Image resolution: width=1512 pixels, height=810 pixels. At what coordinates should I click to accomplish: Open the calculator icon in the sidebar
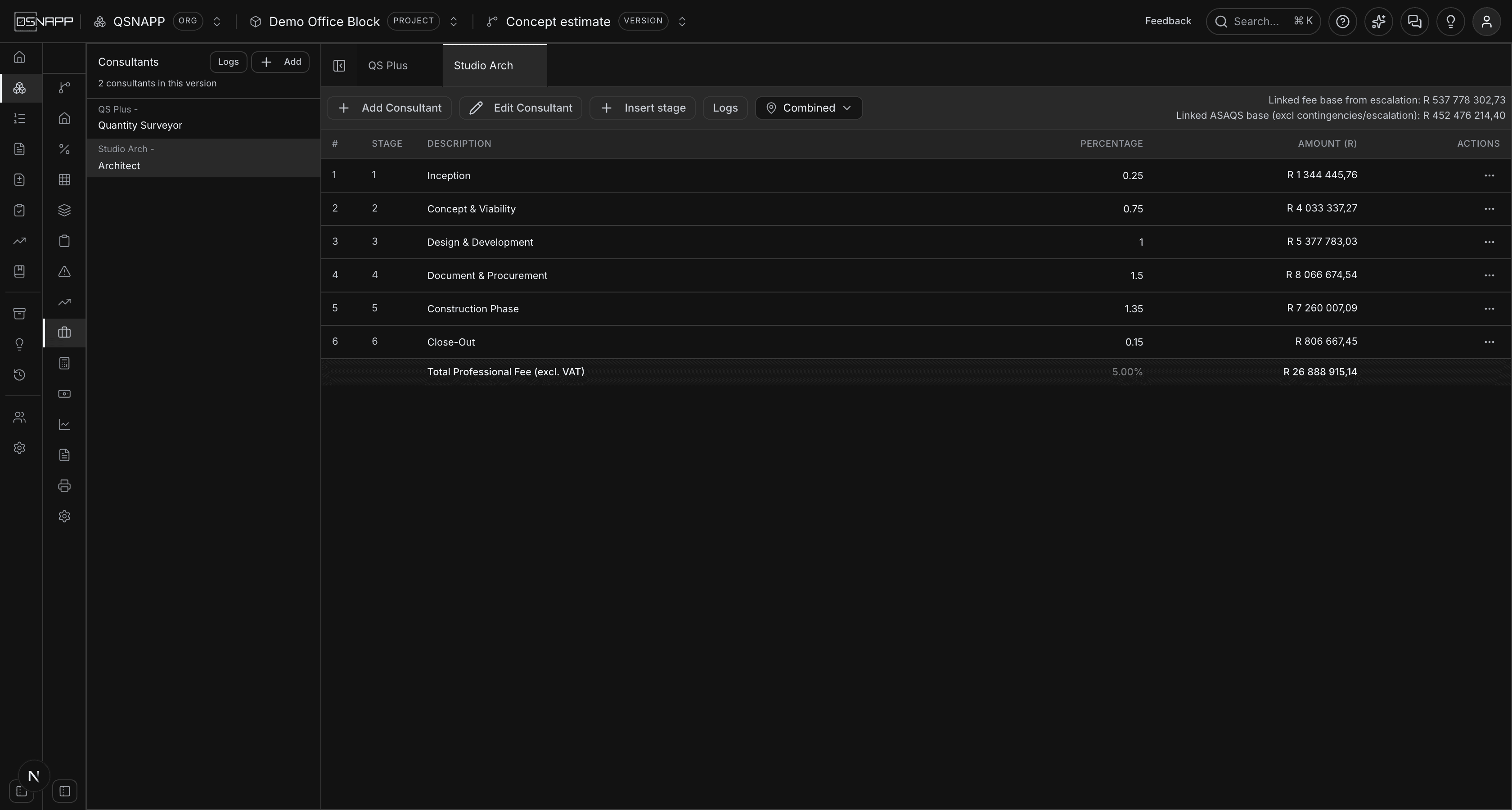pos(64,363)
